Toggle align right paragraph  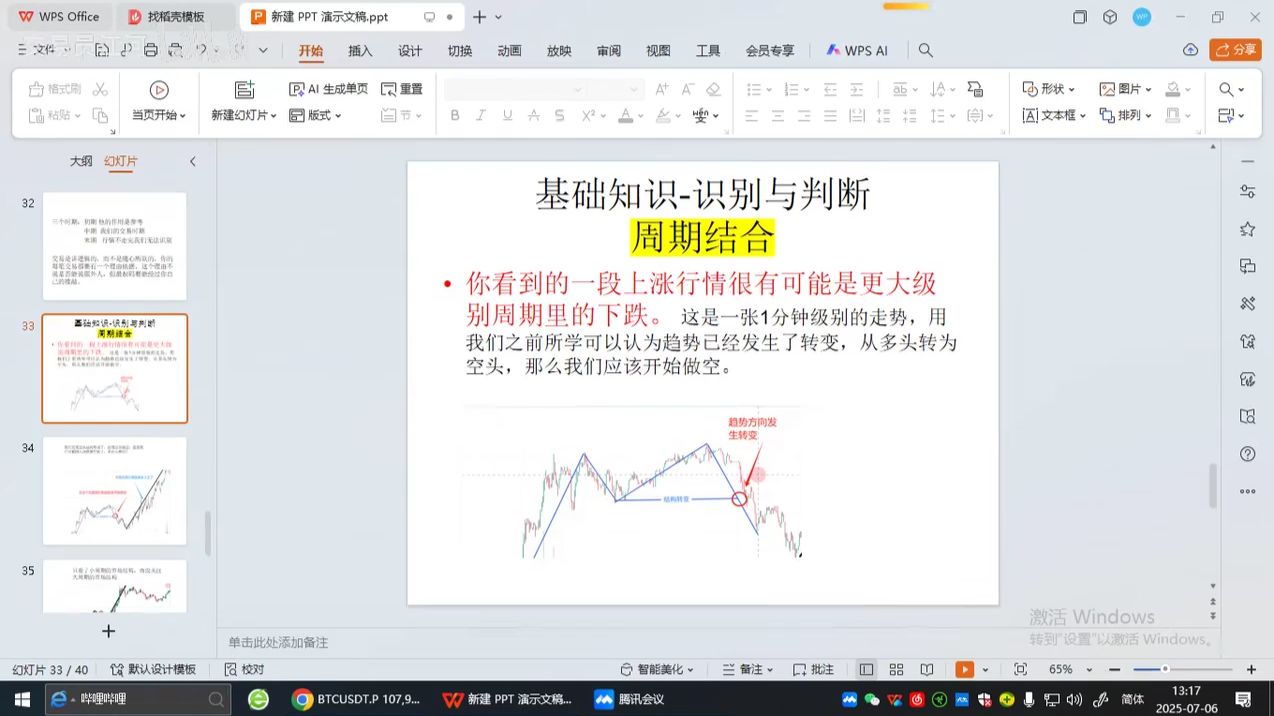pos(804,115)
